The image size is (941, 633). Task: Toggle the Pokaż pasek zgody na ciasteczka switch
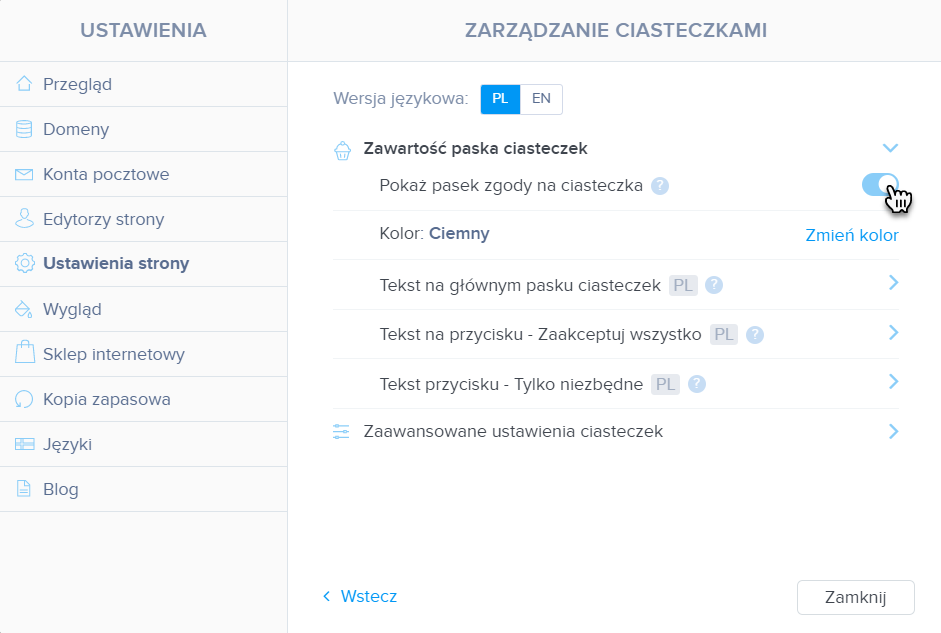[880, 185]
